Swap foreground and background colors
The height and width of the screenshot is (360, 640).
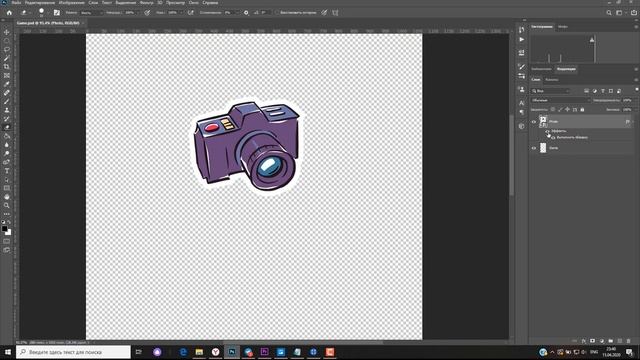(9, 222)
